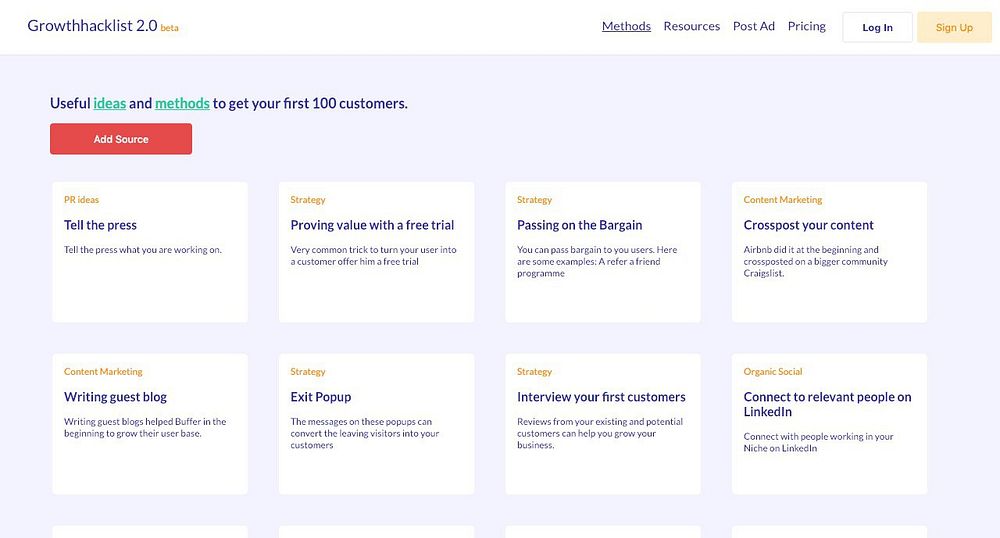Open 'Proving value with a free trial'

[372, 225]
